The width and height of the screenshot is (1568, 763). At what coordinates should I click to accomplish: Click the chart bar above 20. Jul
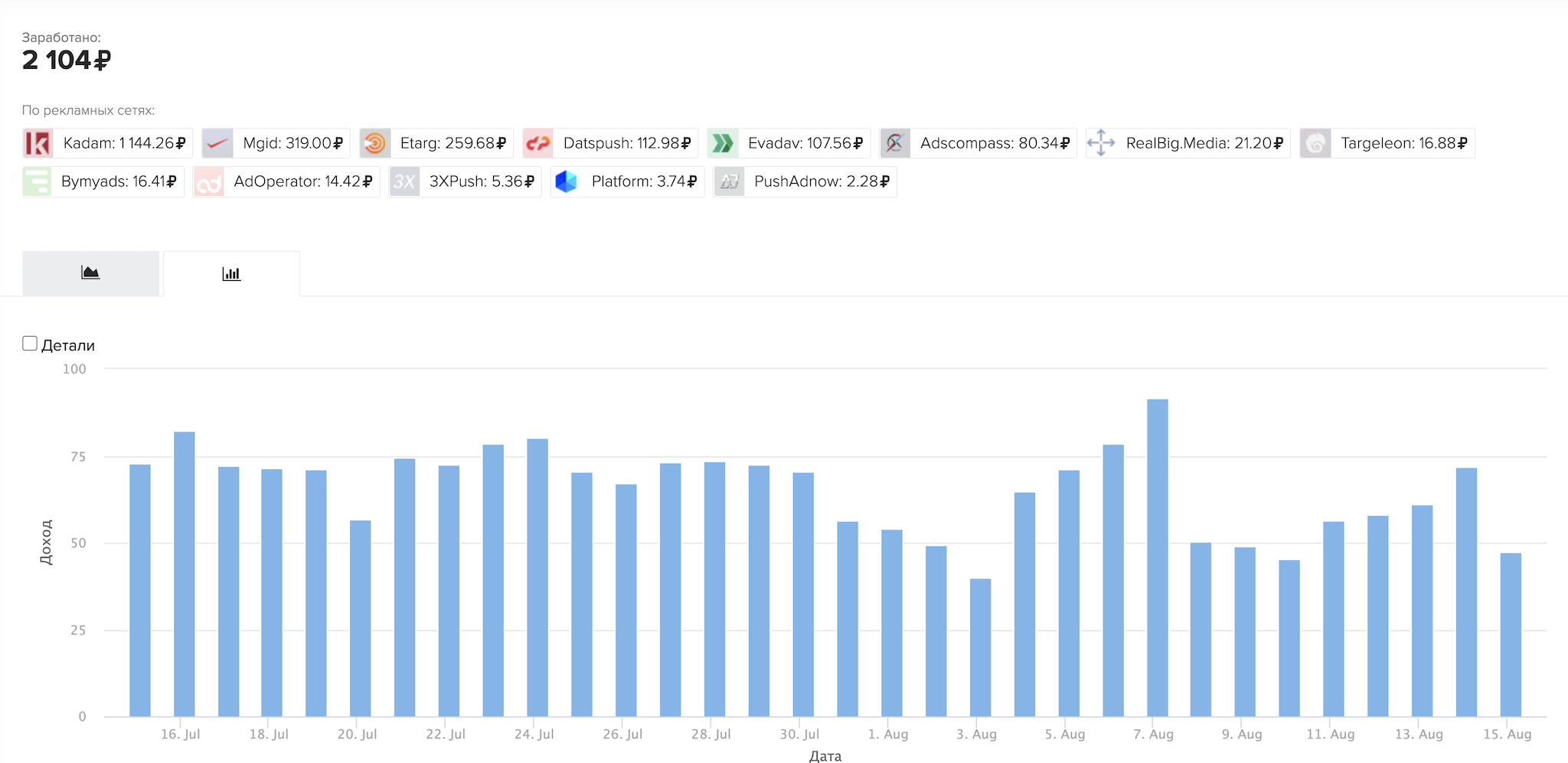(x=361, y=619)
